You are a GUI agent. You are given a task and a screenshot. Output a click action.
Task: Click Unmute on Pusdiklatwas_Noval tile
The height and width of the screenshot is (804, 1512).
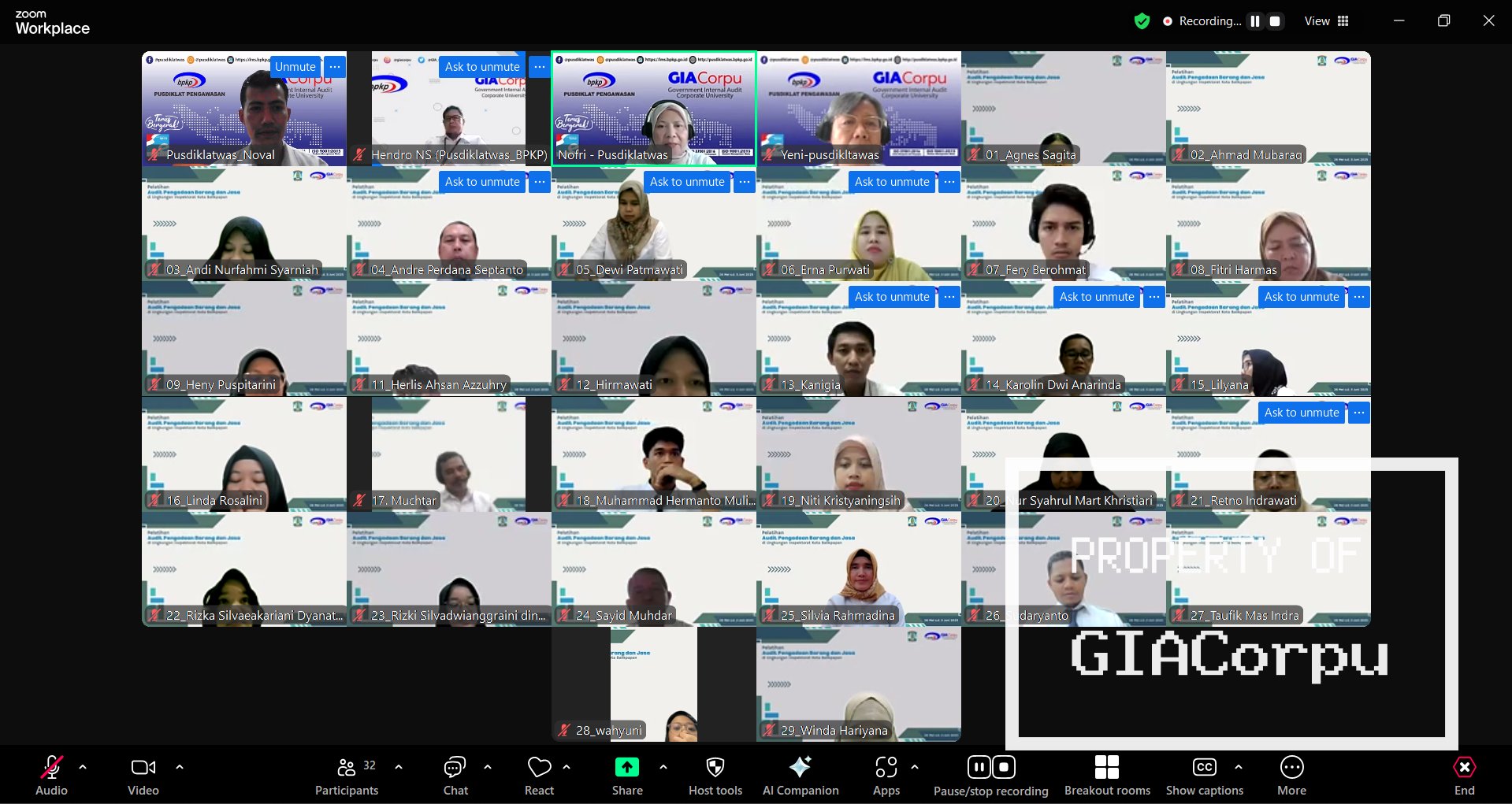point(295,67)
